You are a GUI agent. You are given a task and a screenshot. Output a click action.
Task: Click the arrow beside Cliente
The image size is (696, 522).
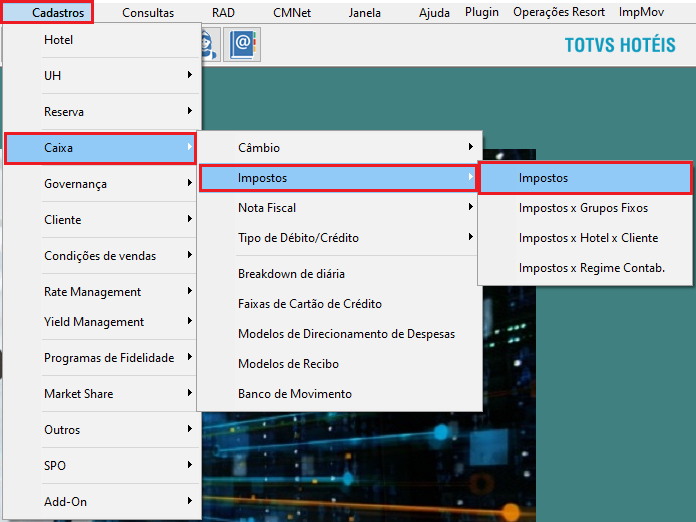[190, 218]
